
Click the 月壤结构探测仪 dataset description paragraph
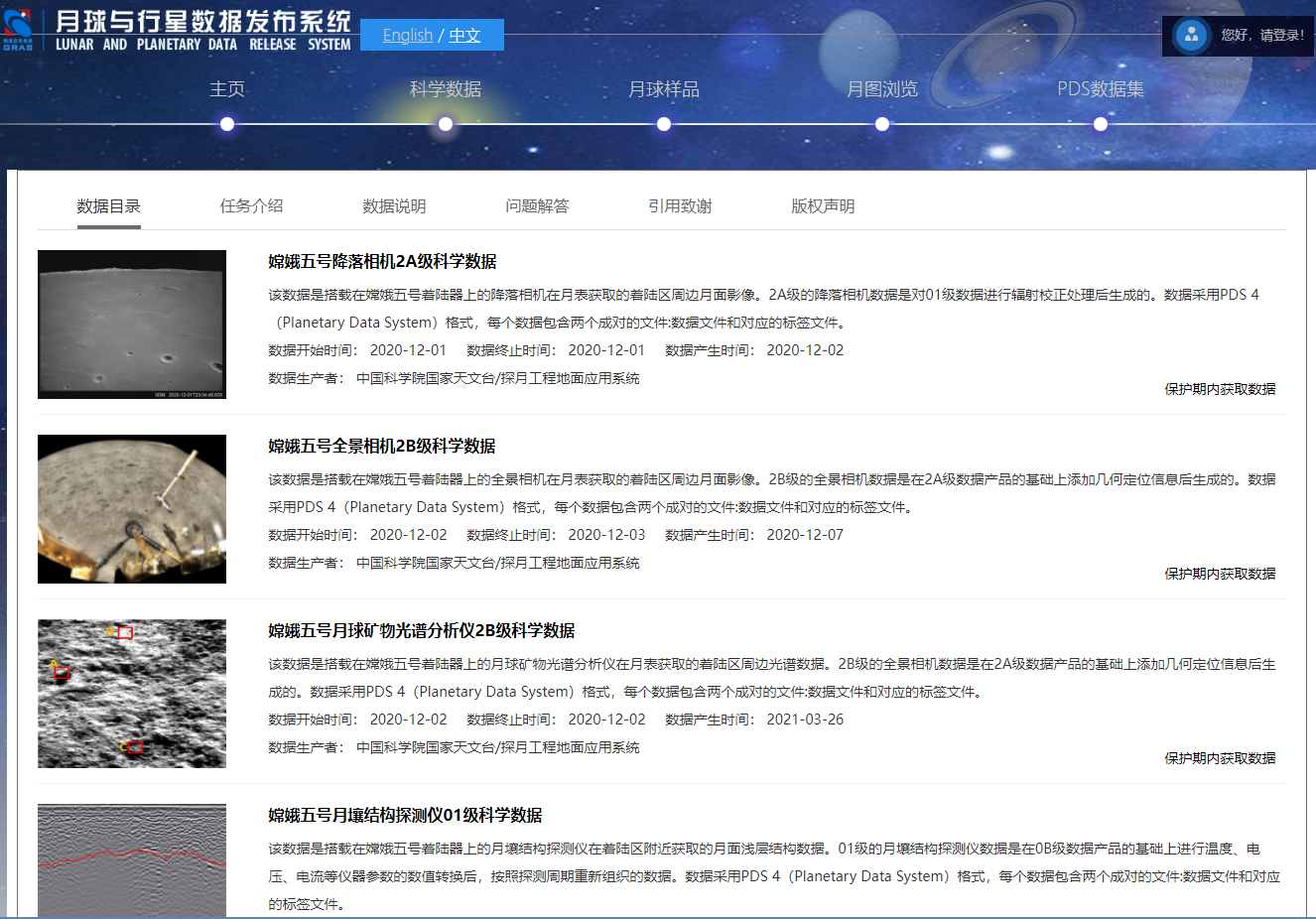tap(774, 876)
